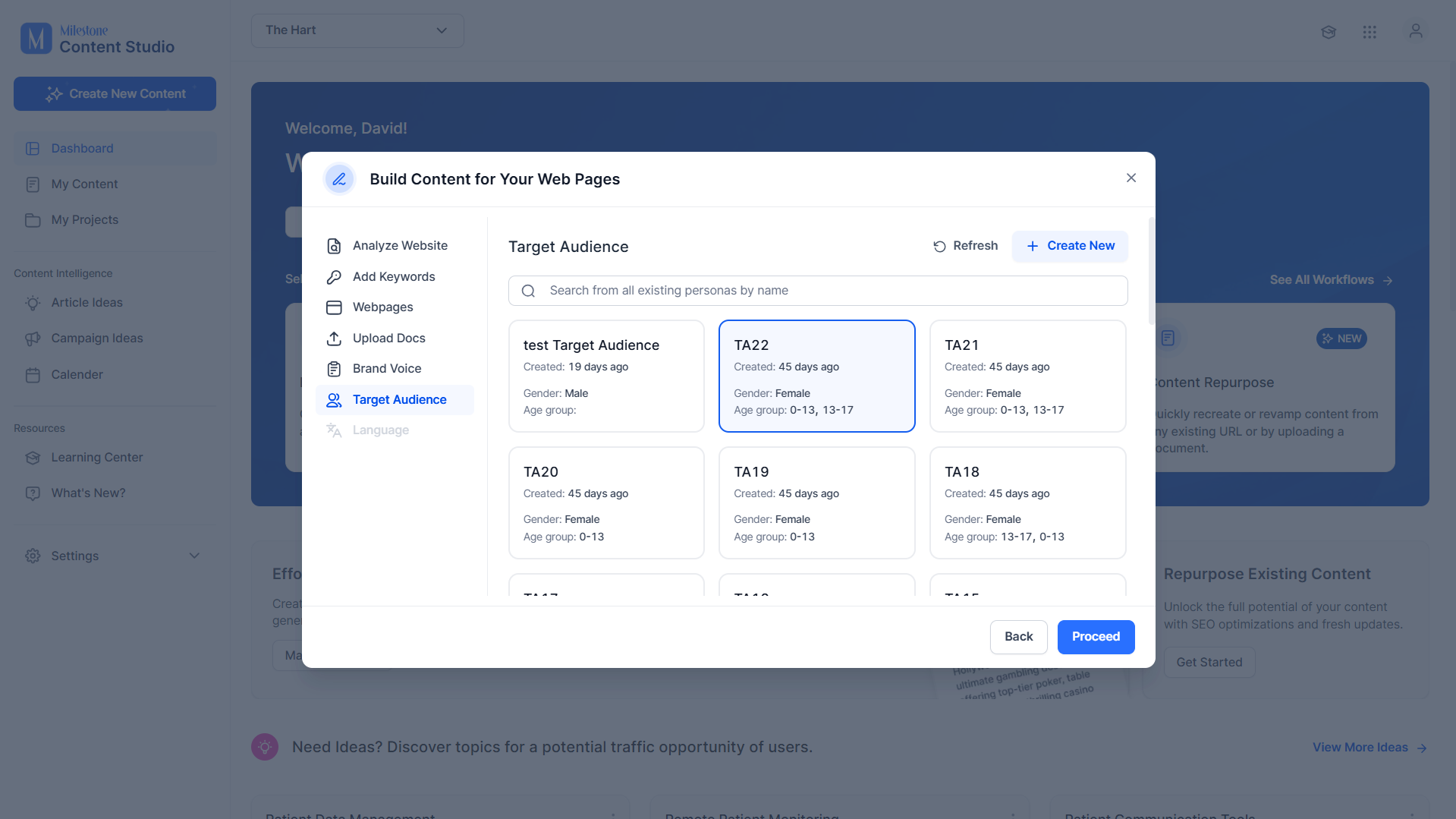
Task: Go to the Analyze Website step
Action: (395, 246)
